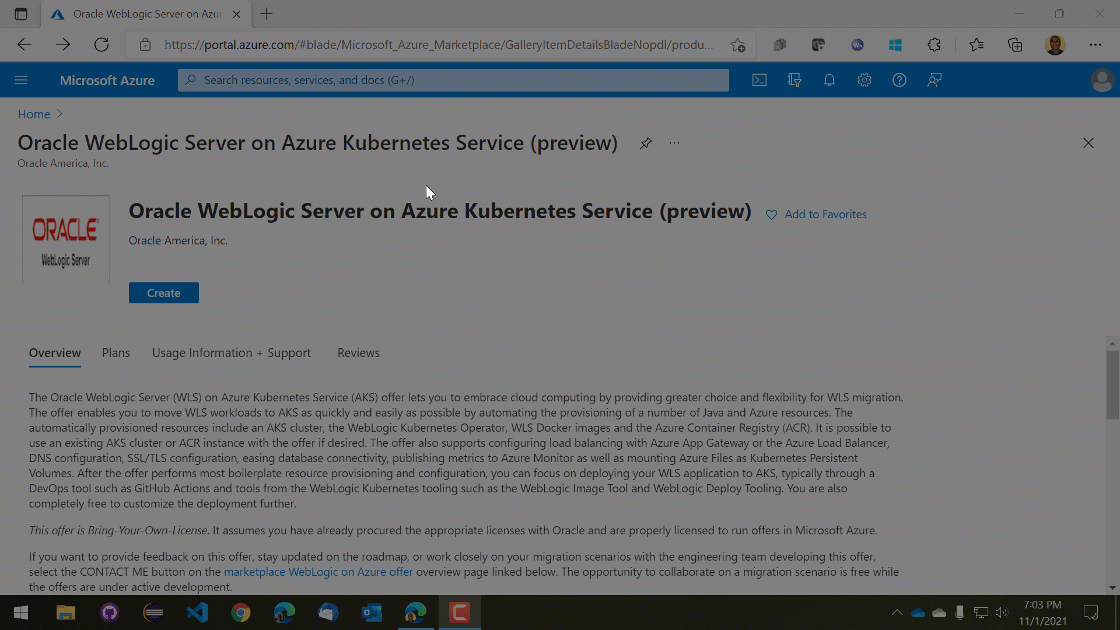Open the portal hamburger menu
The height and width of the screenshot is (630, 1120).
coord(21,79)
